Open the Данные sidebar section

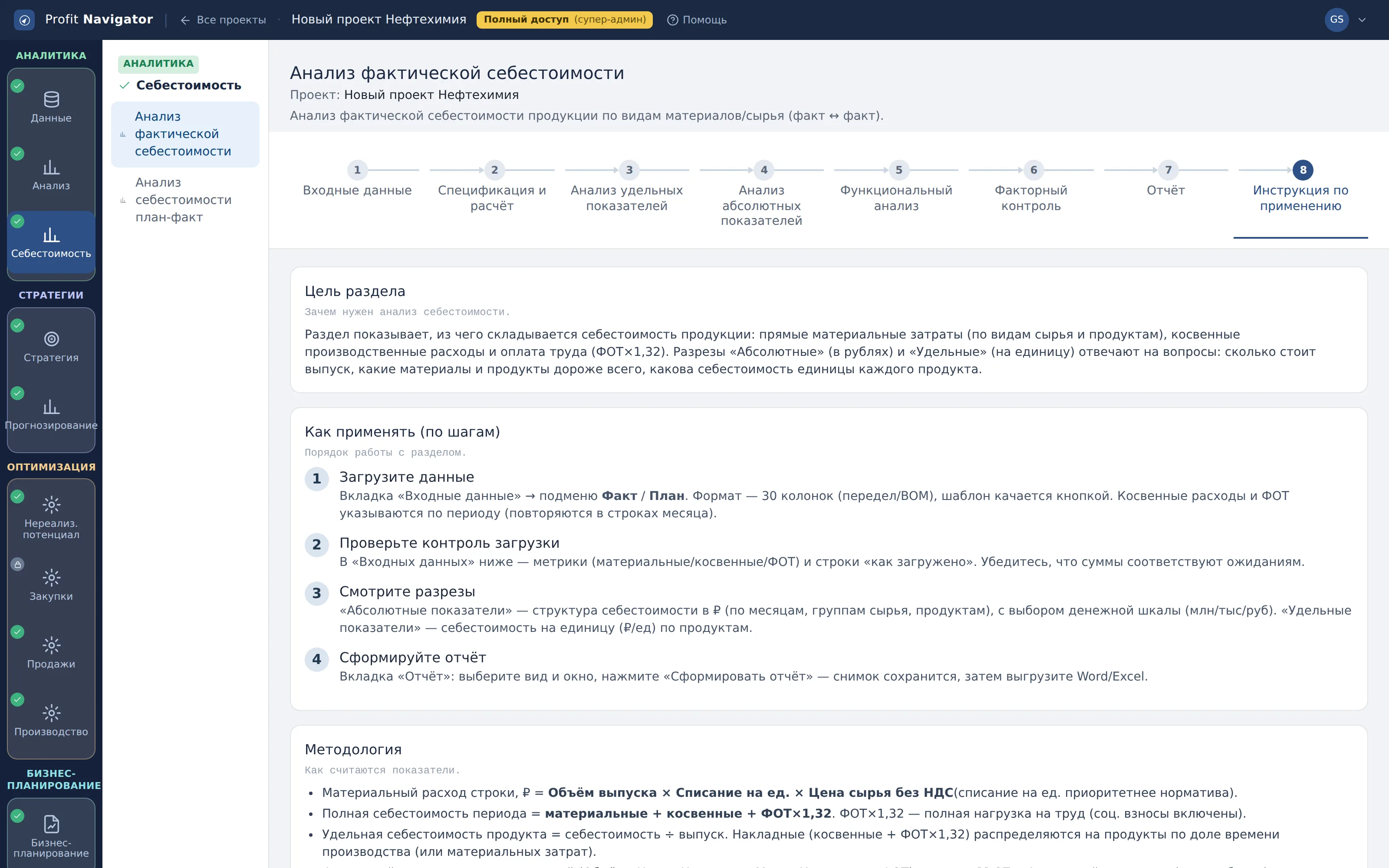tap(51, 107)
